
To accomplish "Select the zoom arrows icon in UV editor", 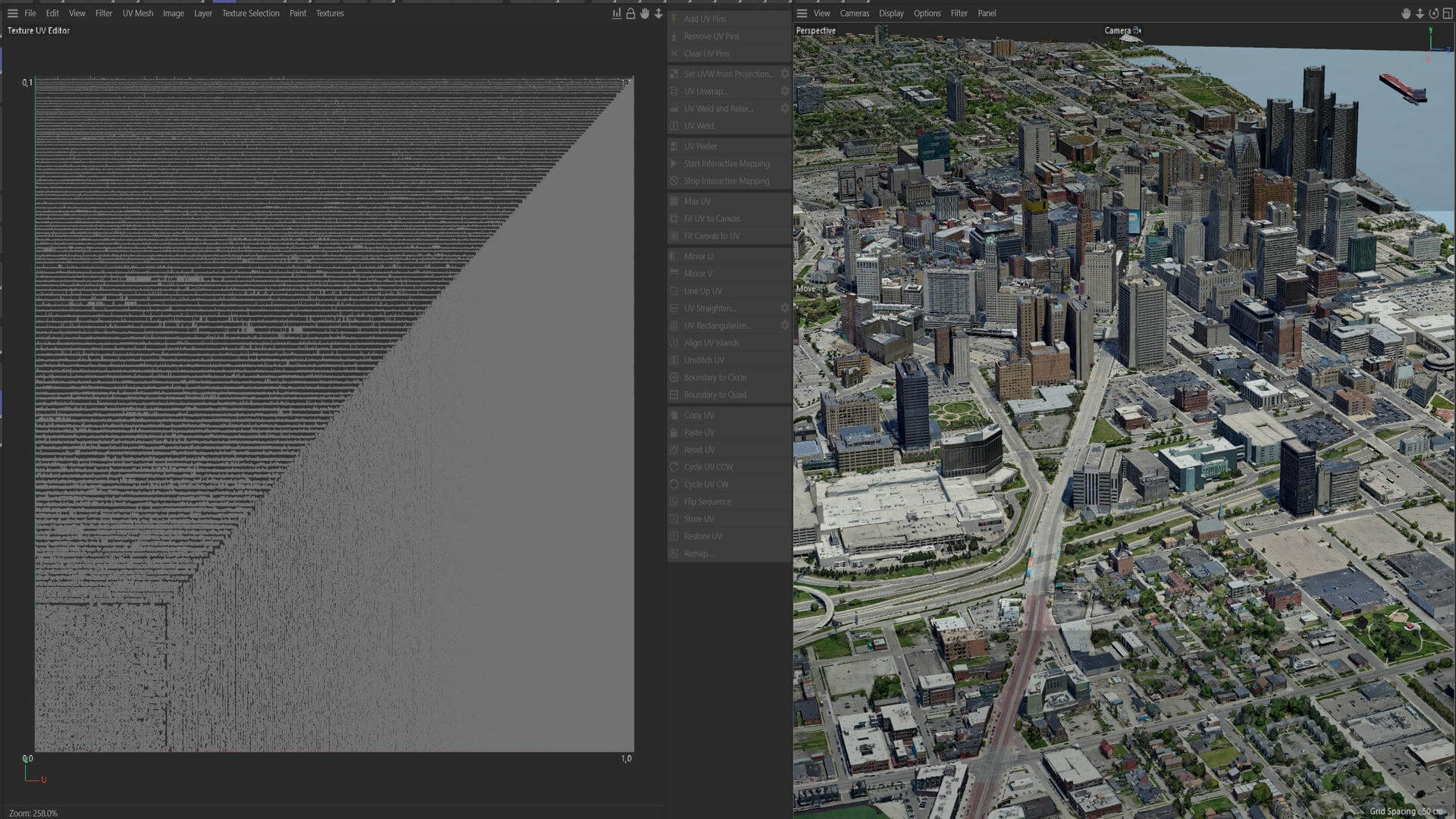I will click(x=658, y=14).
